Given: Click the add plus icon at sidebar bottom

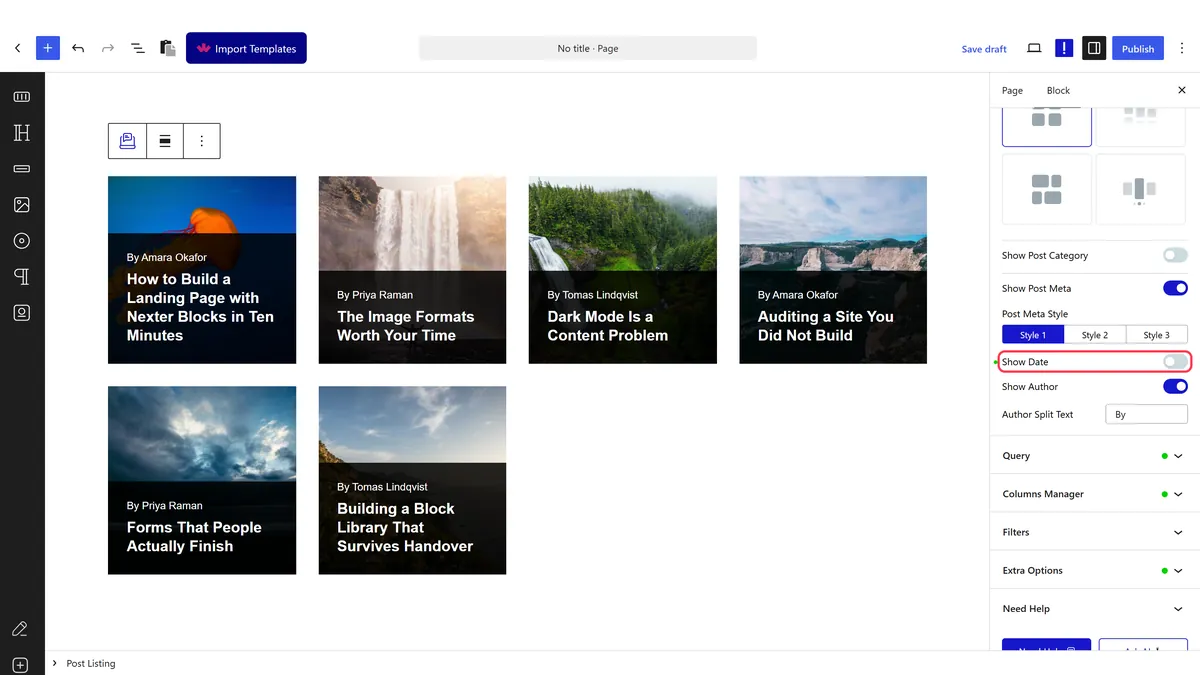Looking at the screenshot, I should pos(20,665).
